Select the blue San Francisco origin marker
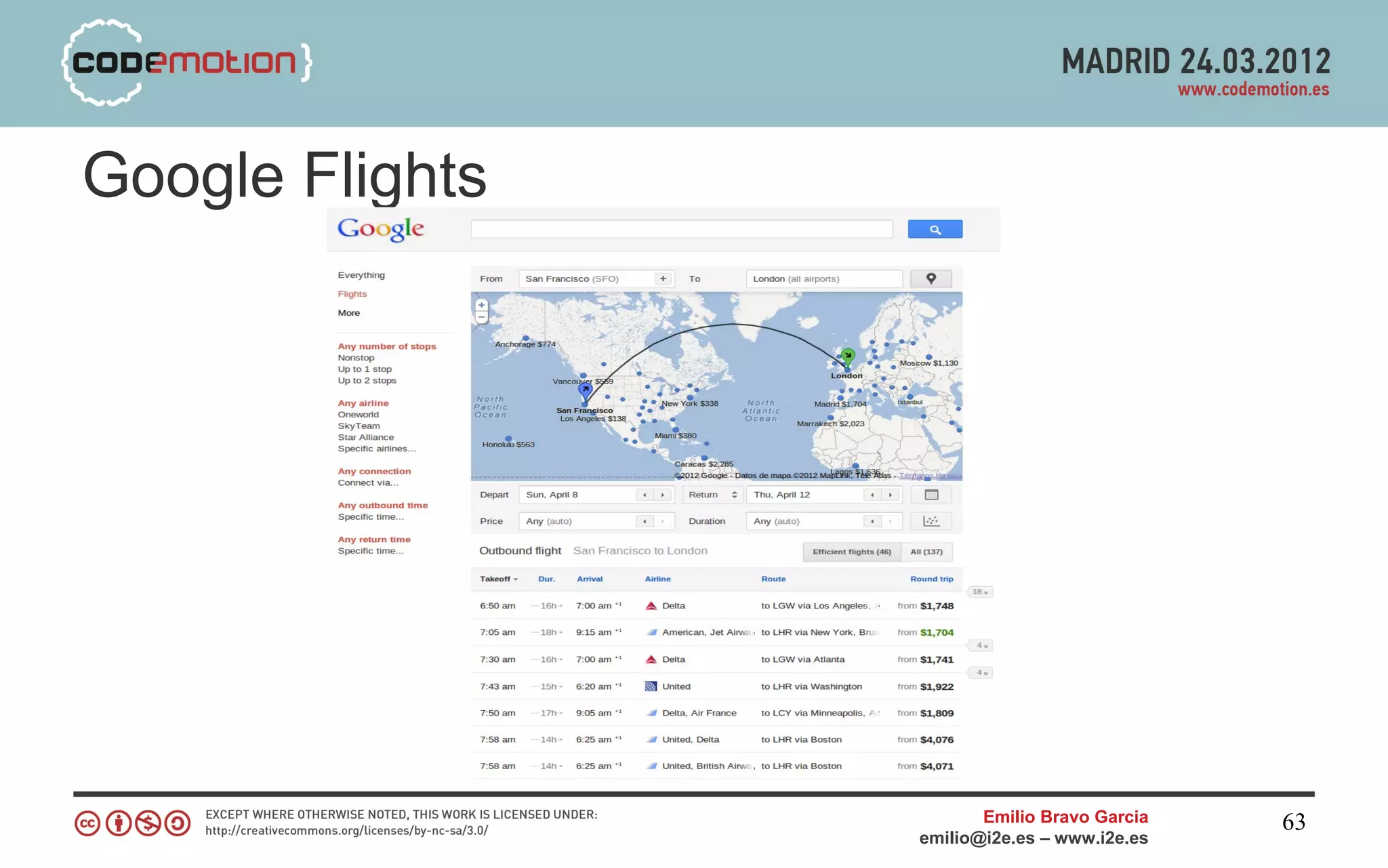The image size is (1388, 868). tap(586, 391)
